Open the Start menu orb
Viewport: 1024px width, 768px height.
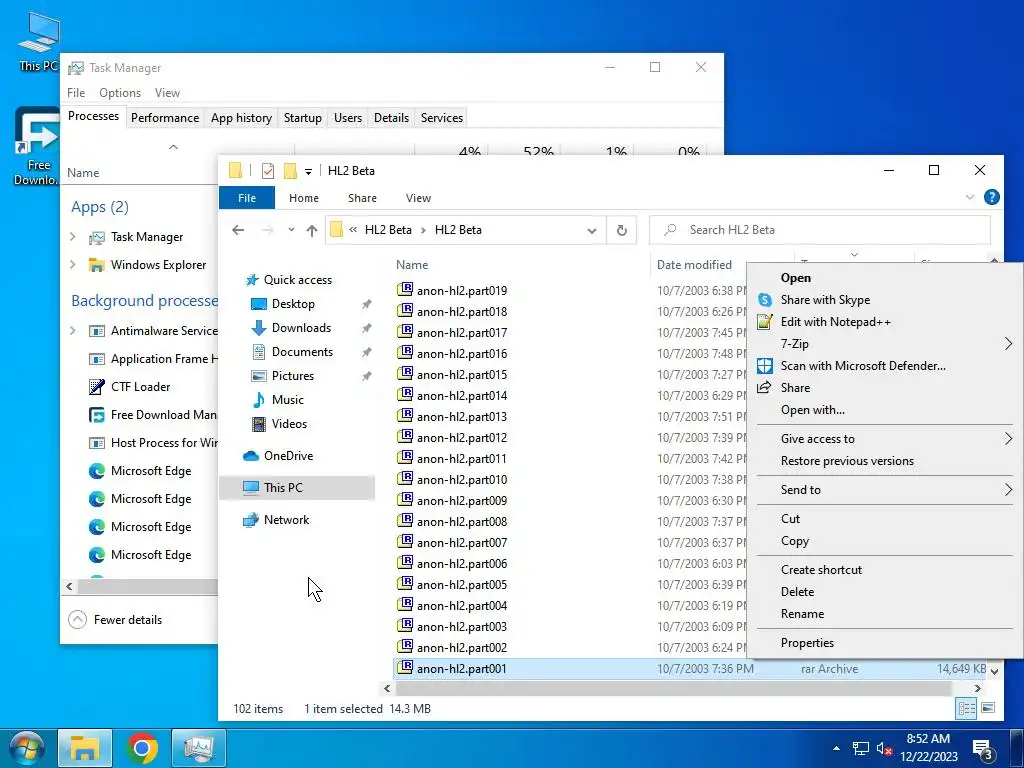tap(26, 748)
